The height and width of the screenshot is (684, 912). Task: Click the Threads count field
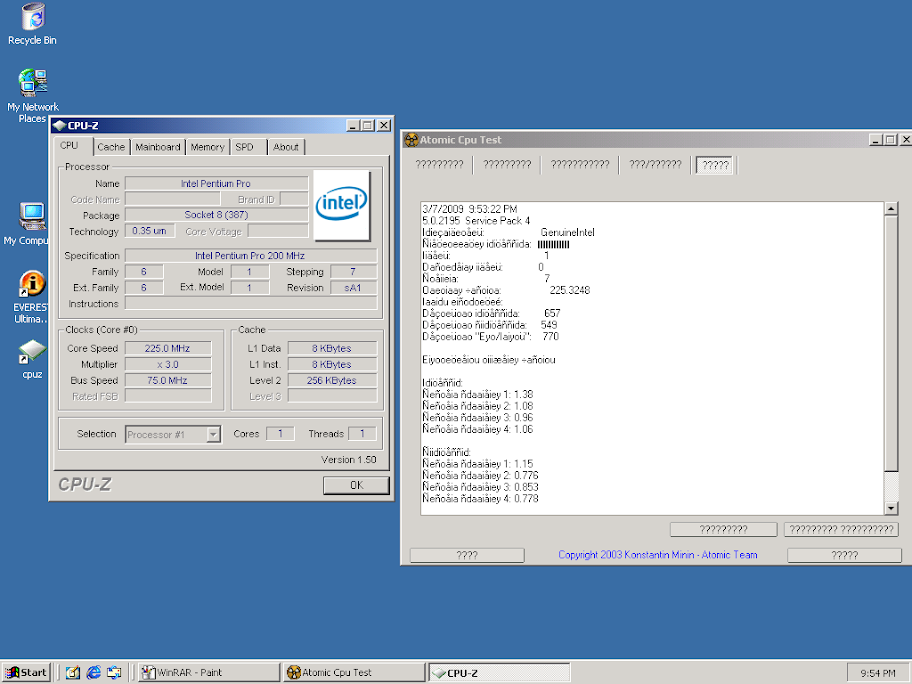(x=362, y=434)
